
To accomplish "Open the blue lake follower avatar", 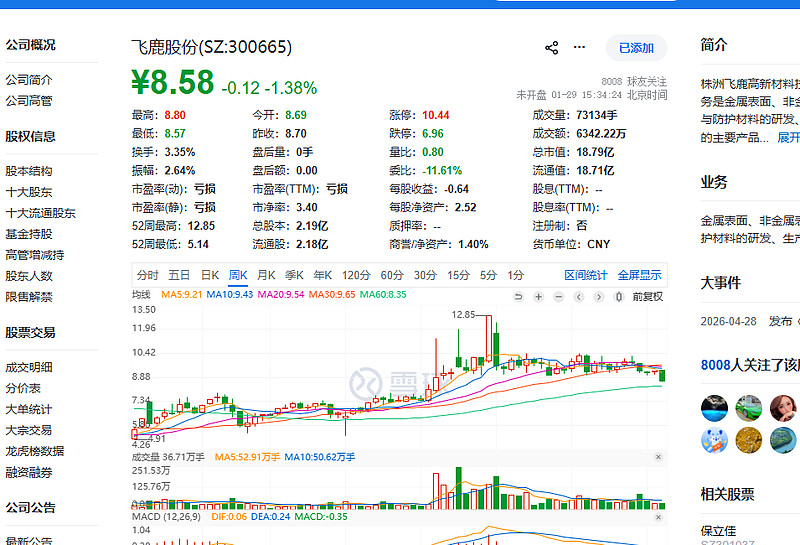I will [714, 408].
